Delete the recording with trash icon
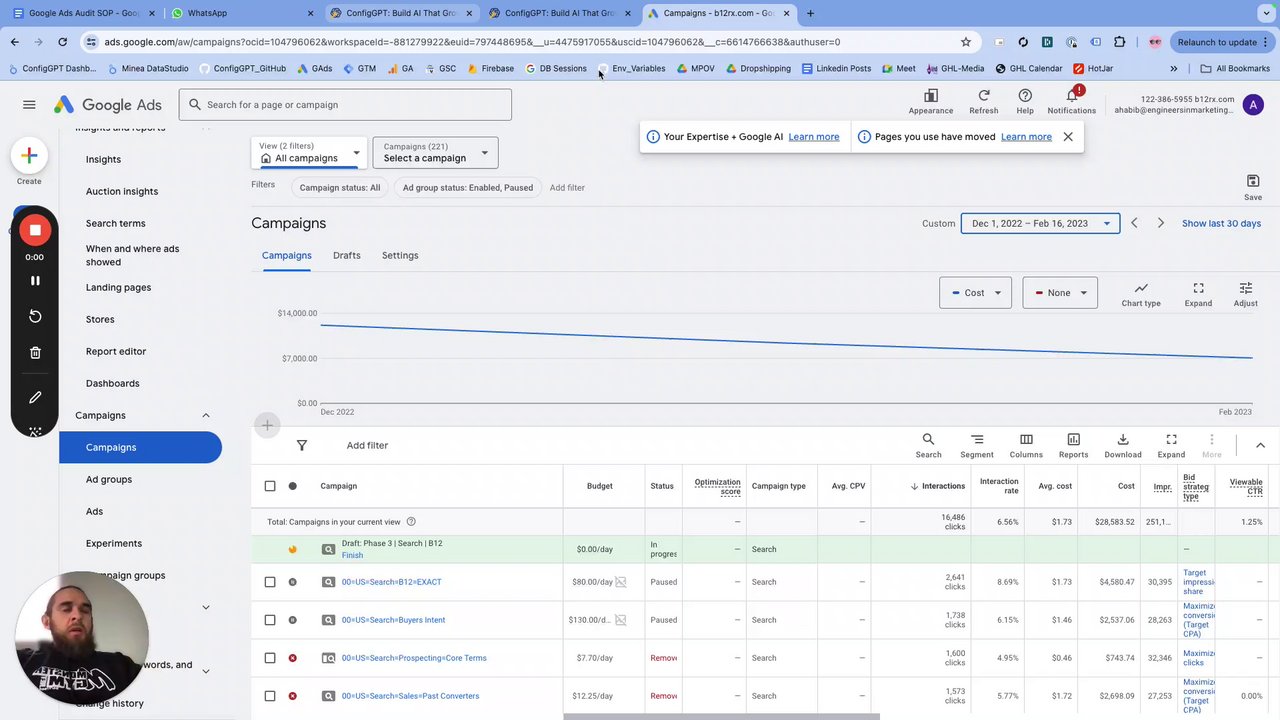This screenshot has width=1280, height=720. [35, 352]
